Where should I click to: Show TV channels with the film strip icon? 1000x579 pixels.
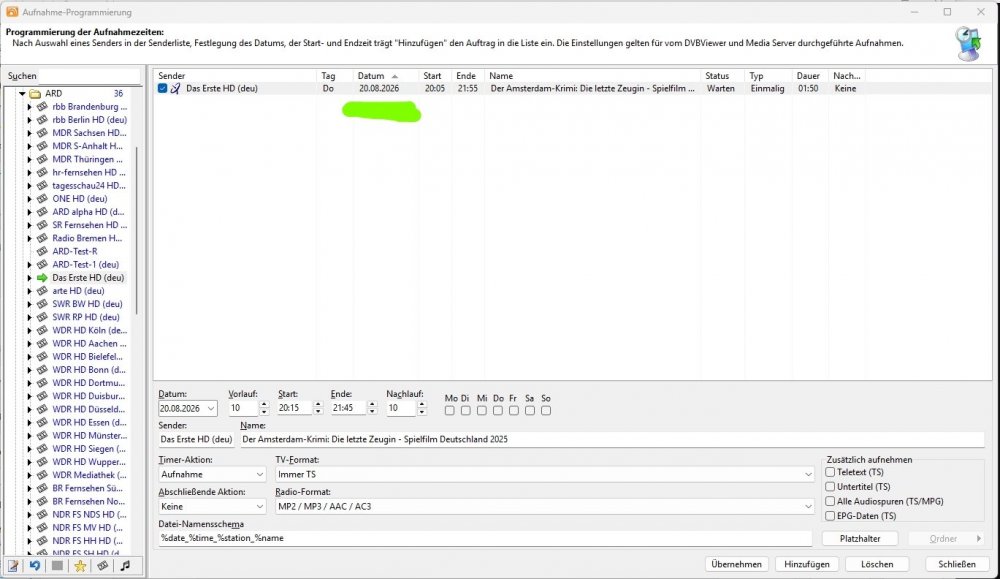click(102, 566)
